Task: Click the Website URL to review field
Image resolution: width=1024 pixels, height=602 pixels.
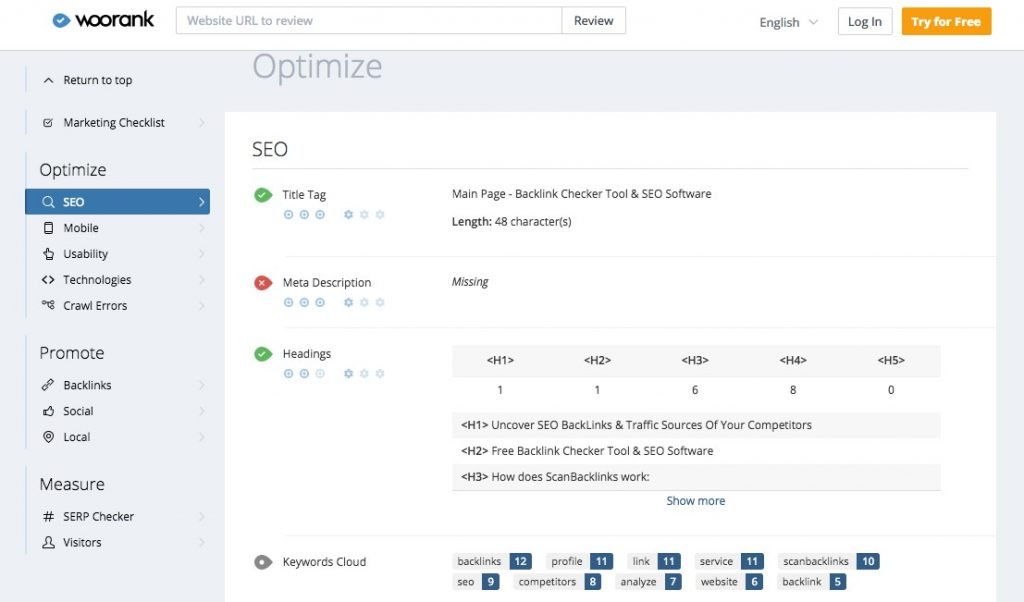Action: coord(369,20)
